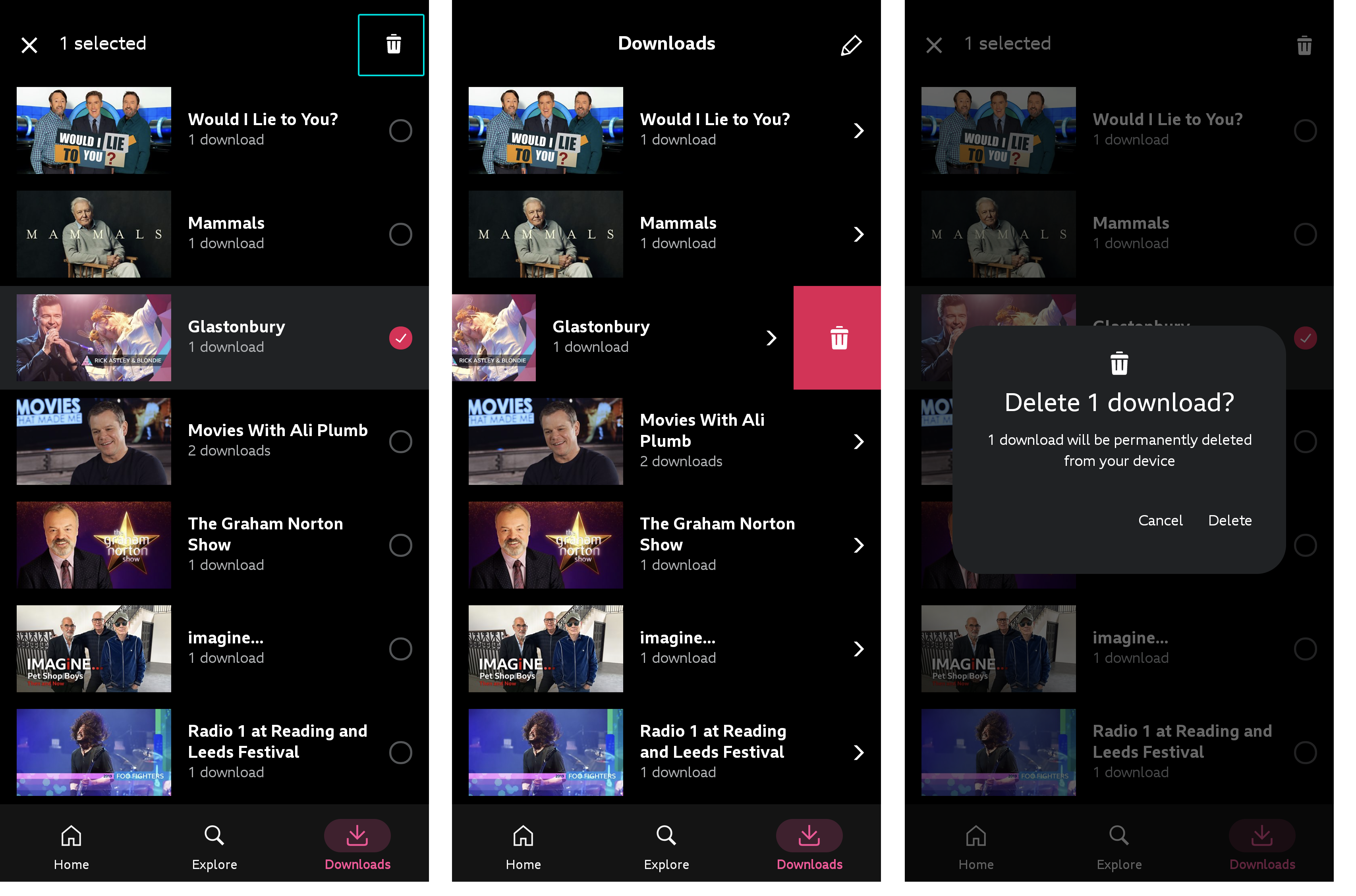Select the Would I Lie to You? checkbox
The width and height of the screenshot is (1356, 896).
[x=401, y=130]
